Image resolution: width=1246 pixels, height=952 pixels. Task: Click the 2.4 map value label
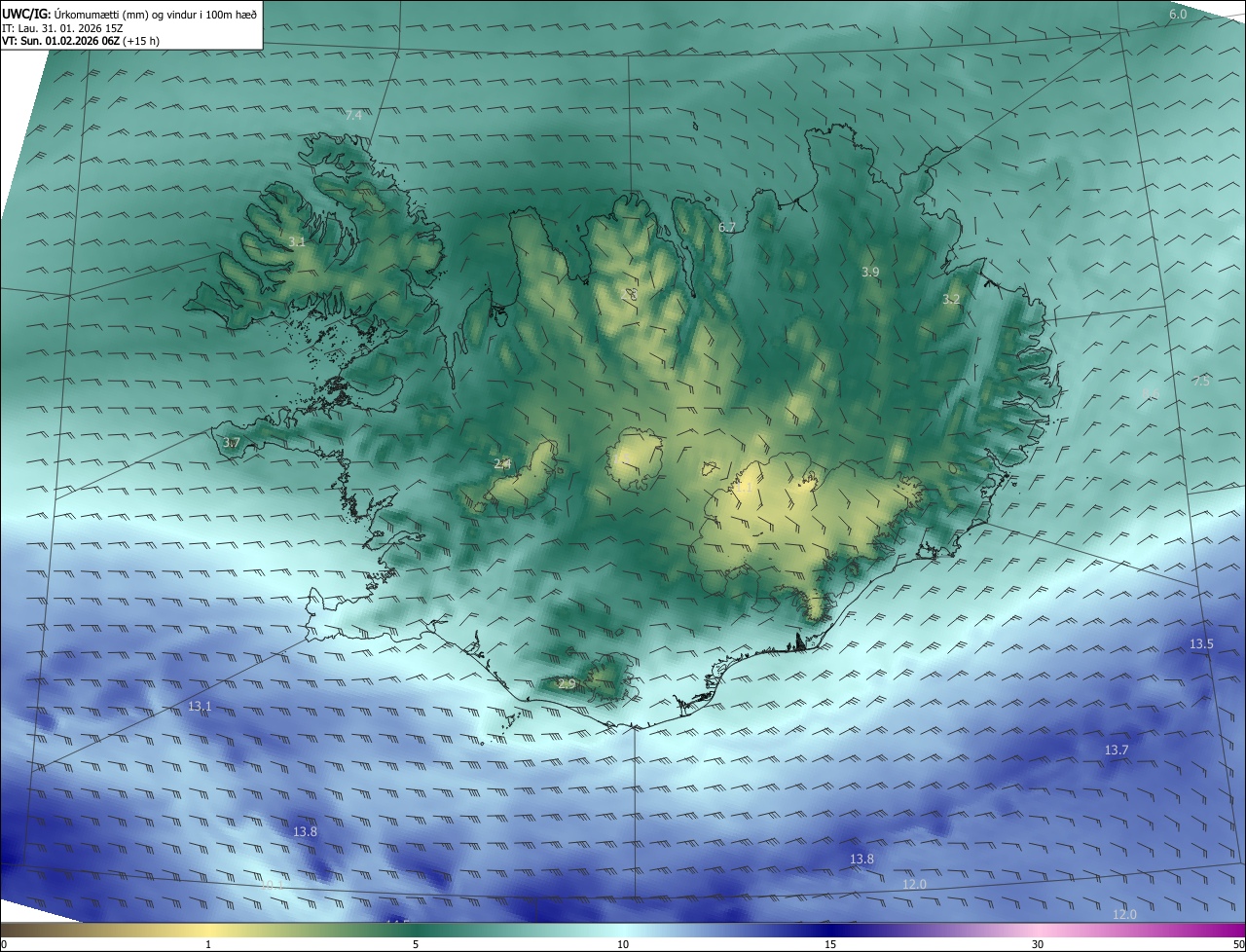pyautogui.click(x=502, y=464)
